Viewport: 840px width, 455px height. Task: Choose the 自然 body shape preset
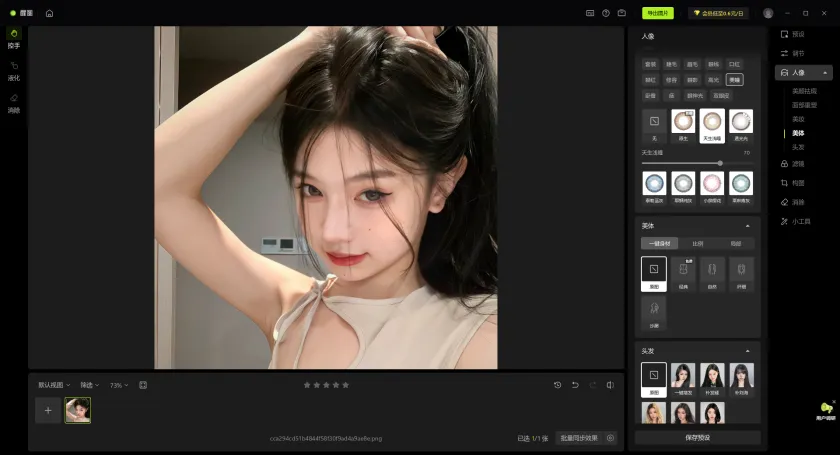point(712,274)
